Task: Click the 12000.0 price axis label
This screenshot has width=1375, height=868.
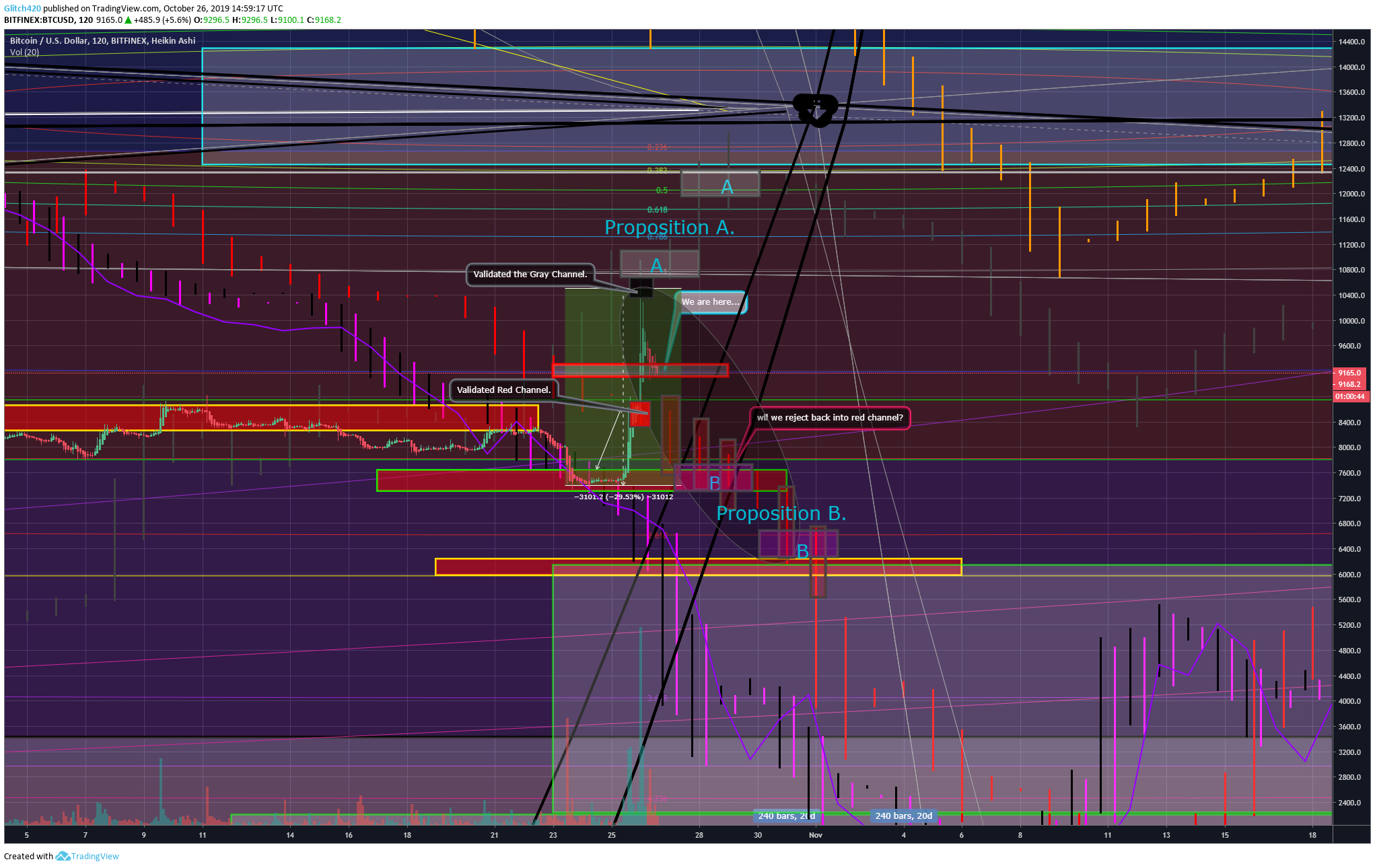Action: point(1351,194)
